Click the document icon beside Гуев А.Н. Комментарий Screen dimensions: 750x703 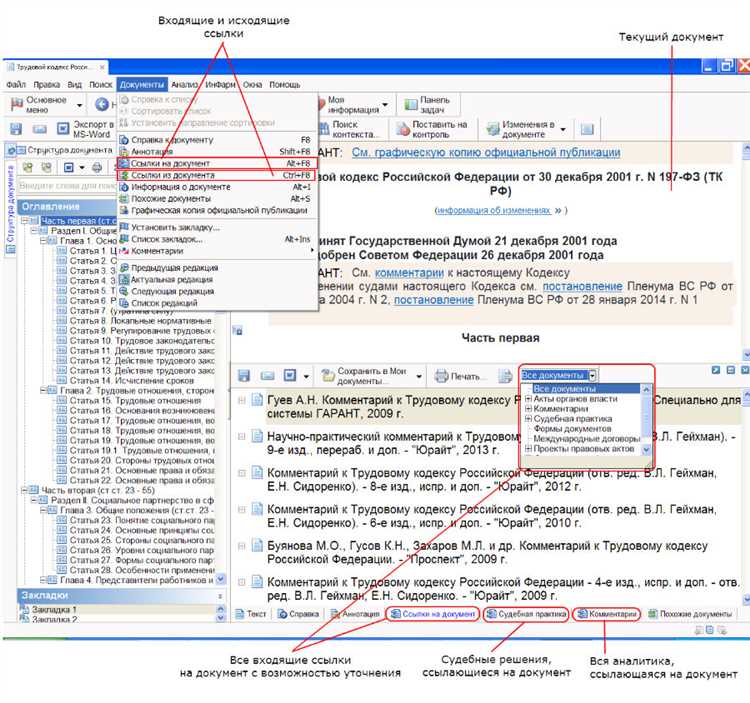pyautogui.click(x=257, y=399)
